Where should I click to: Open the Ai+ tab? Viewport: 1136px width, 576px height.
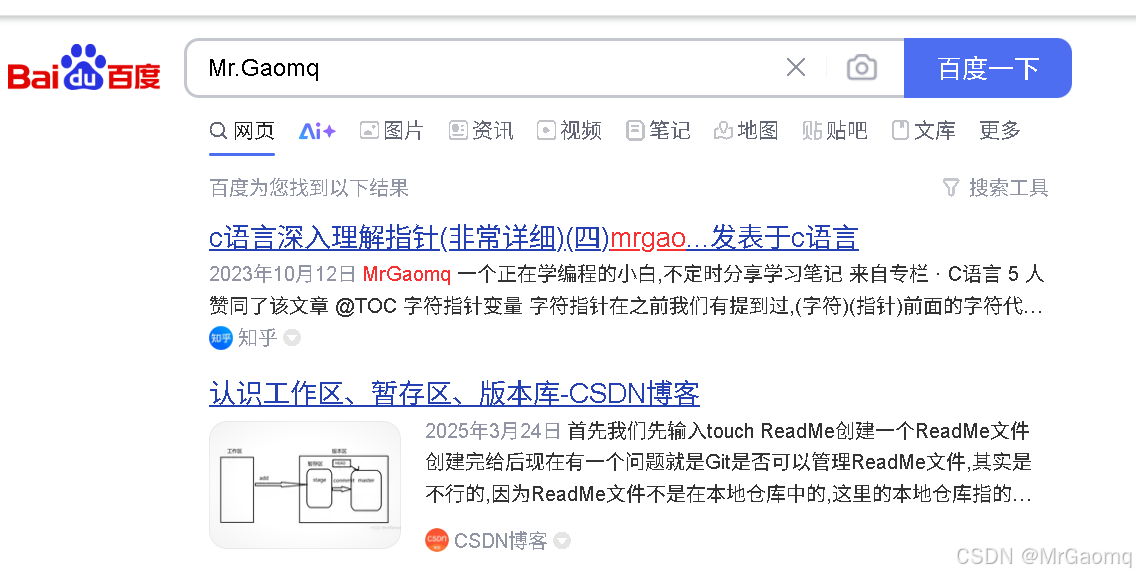click(x=317, y=131)
